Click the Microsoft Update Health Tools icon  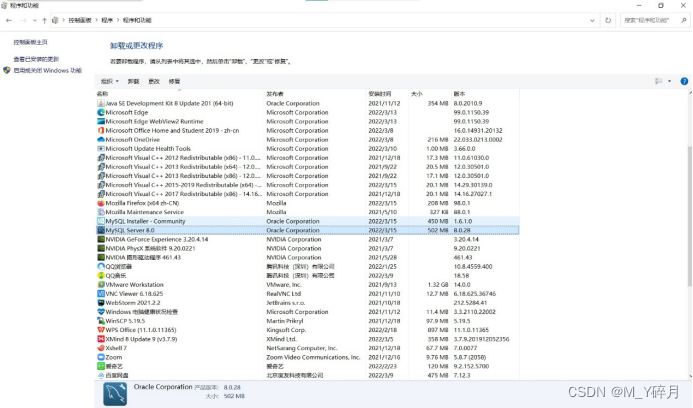[101, 149]
